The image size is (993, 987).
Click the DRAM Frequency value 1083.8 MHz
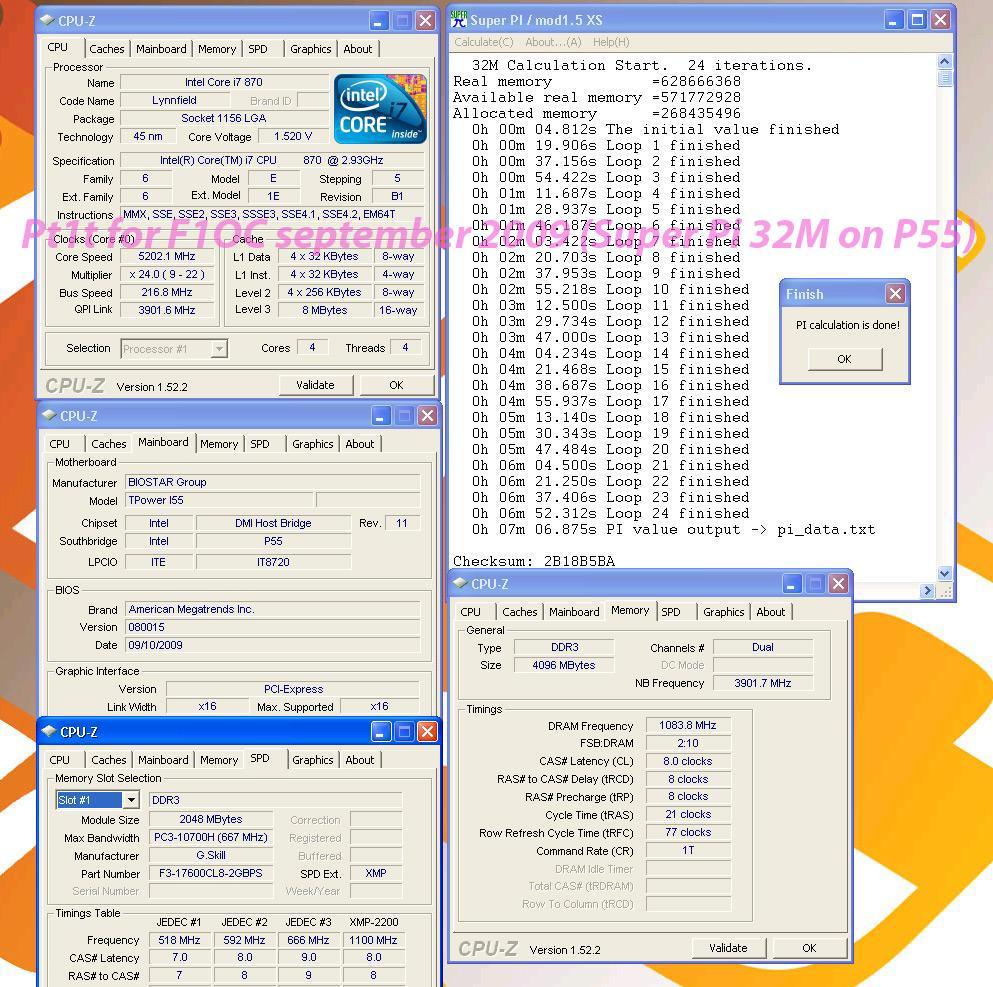[x=688, y=726]
